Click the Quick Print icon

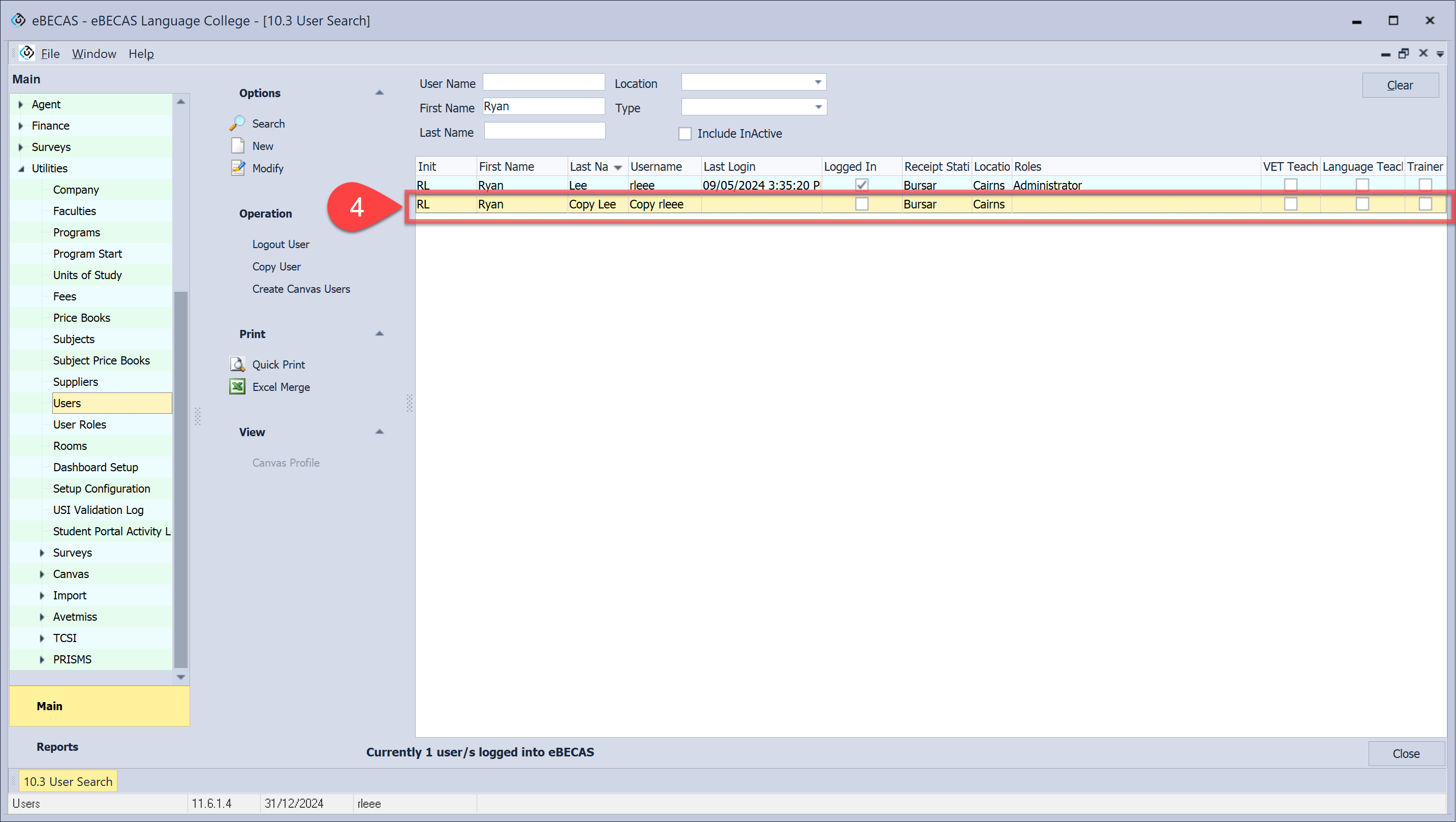click(x=237, y=364)
